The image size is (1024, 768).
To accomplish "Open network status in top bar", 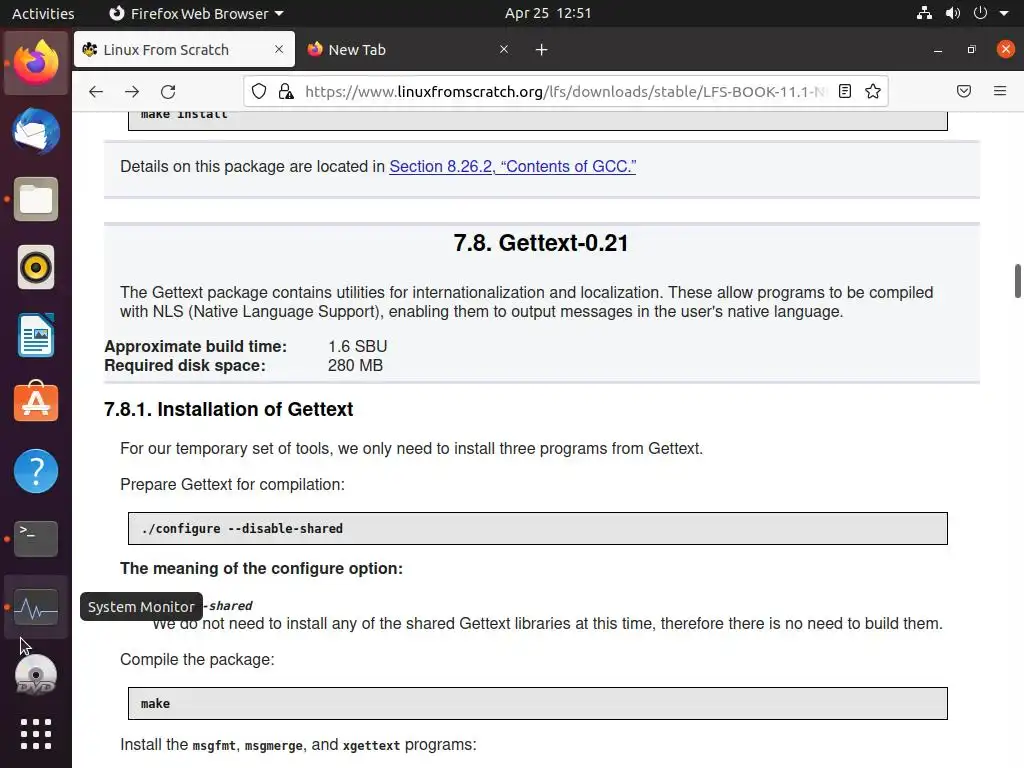I will pyautogui.click(x=924, y=13).
